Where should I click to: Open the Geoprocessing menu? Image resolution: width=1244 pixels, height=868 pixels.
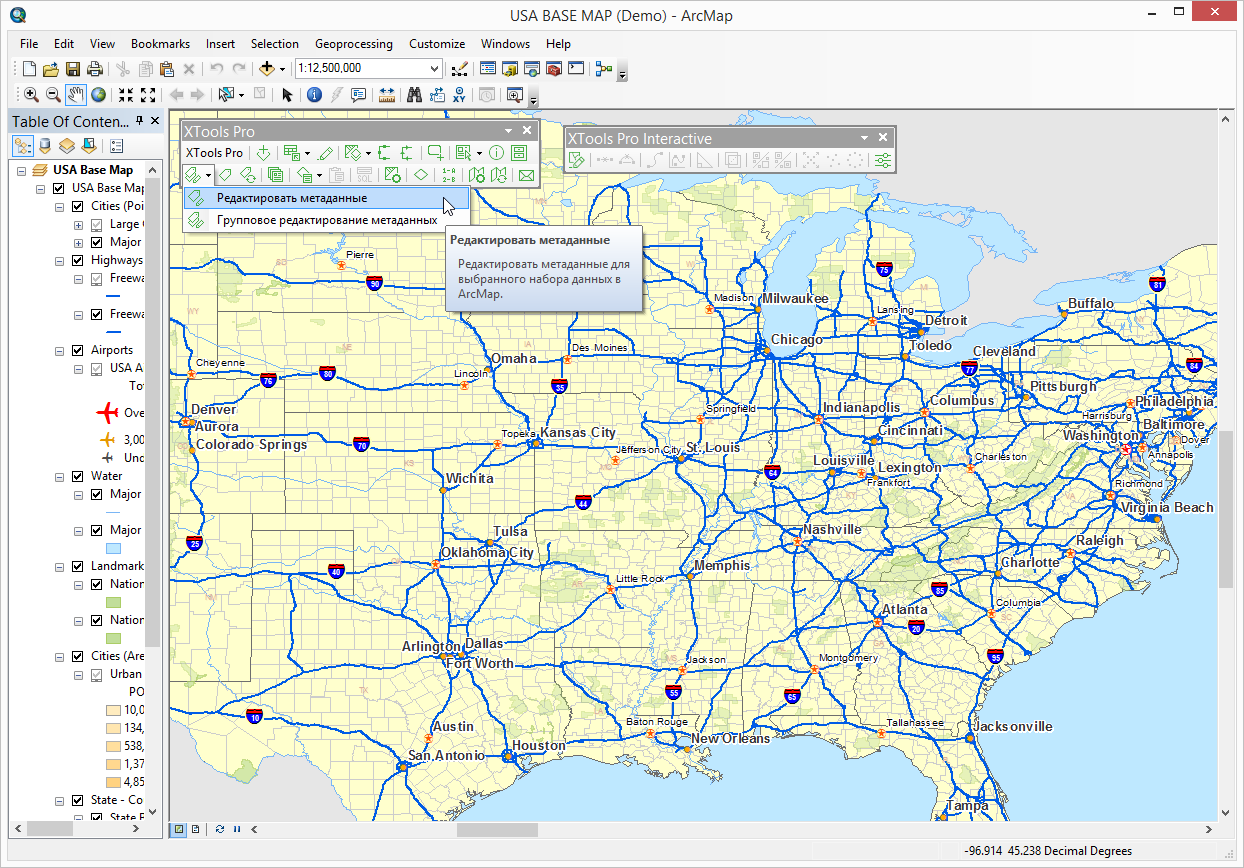[x=353, y=44]
